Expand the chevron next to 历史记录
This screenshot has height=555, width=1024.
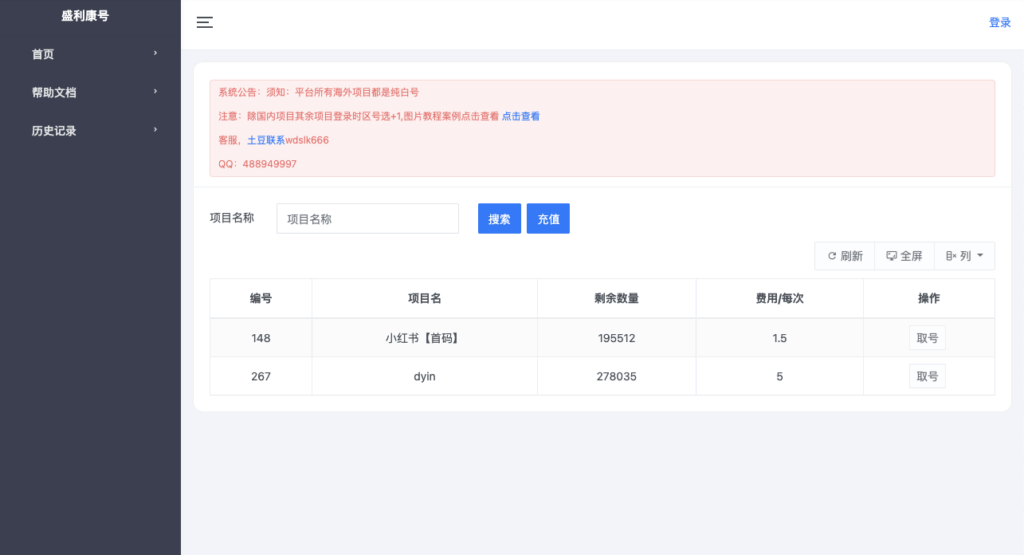point(155,130)
